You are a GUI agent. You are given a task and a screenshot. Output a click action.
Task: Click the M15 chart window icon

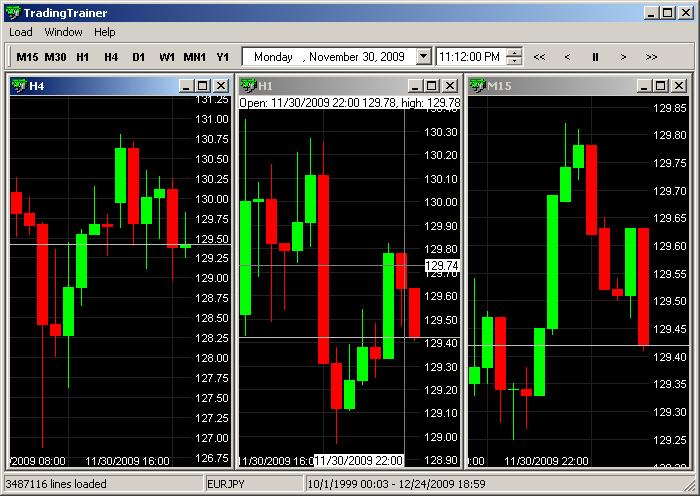[x=477, y=85]
